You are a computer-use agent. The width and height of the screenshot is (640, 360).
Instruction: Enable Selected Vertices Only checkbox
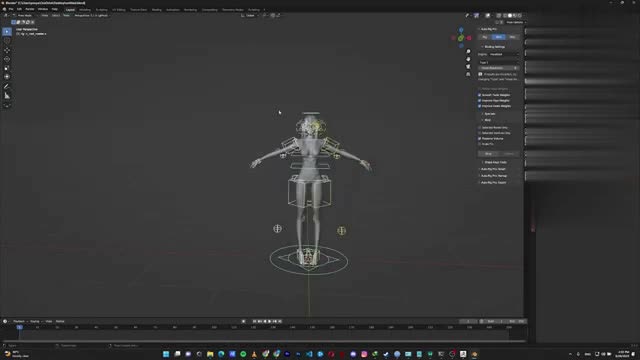480,133
